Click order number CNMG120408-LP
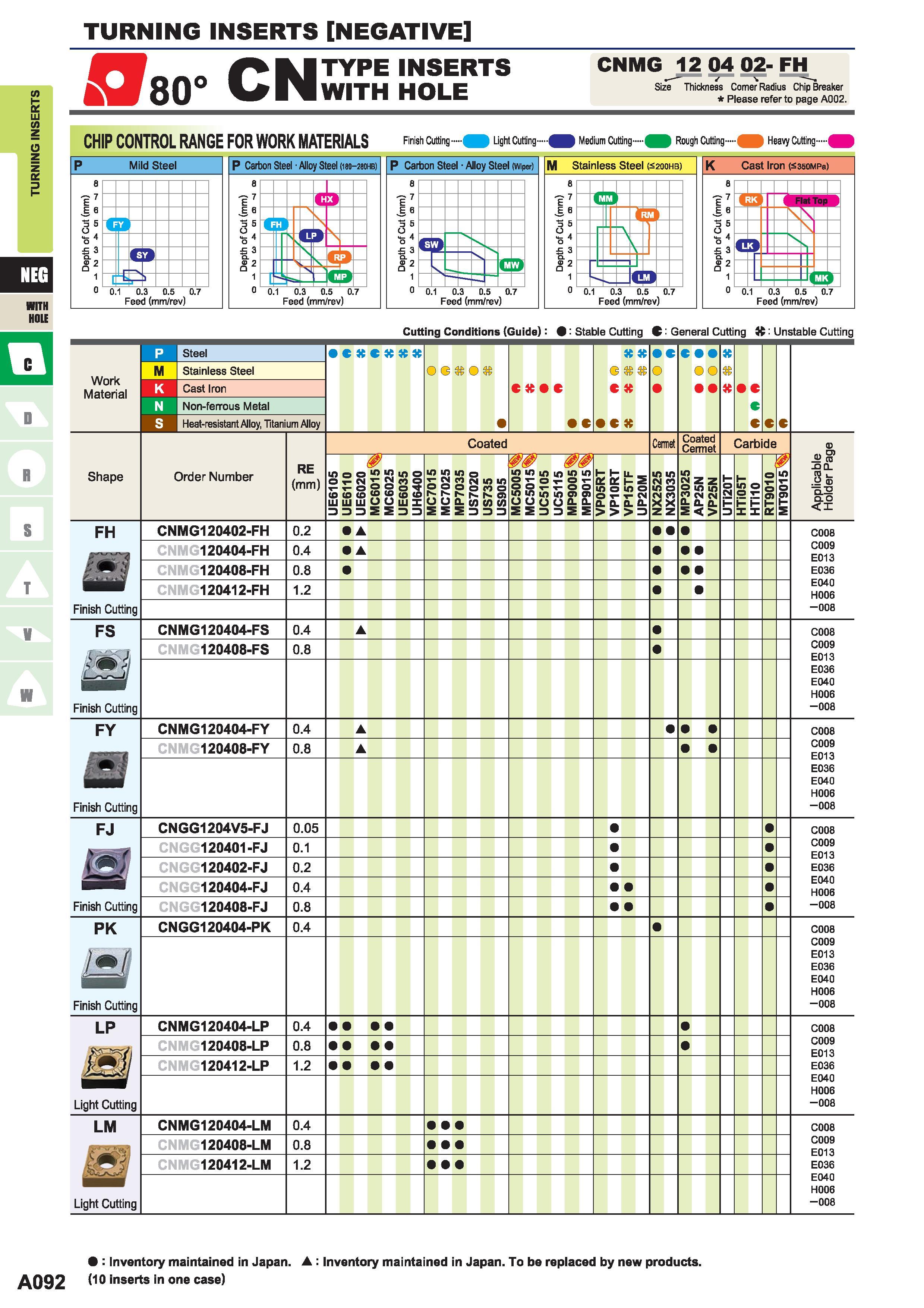924x1308 pixels. (x=214, y=1046)
